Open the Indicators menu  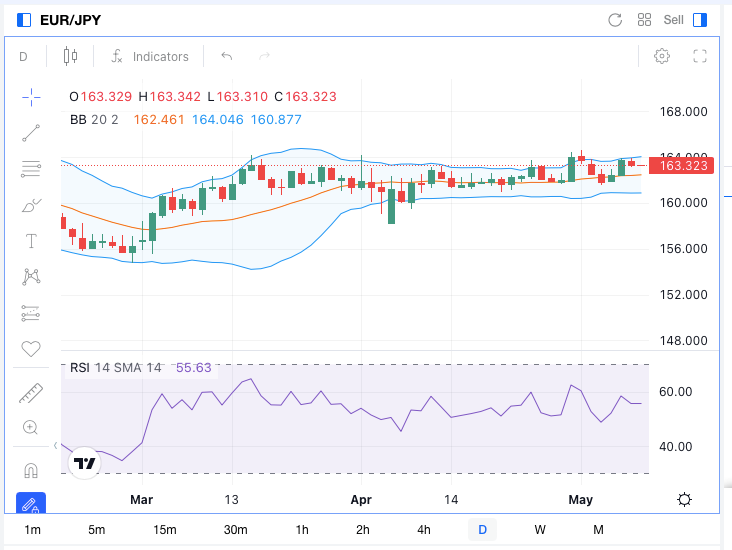tap(150, 56)
